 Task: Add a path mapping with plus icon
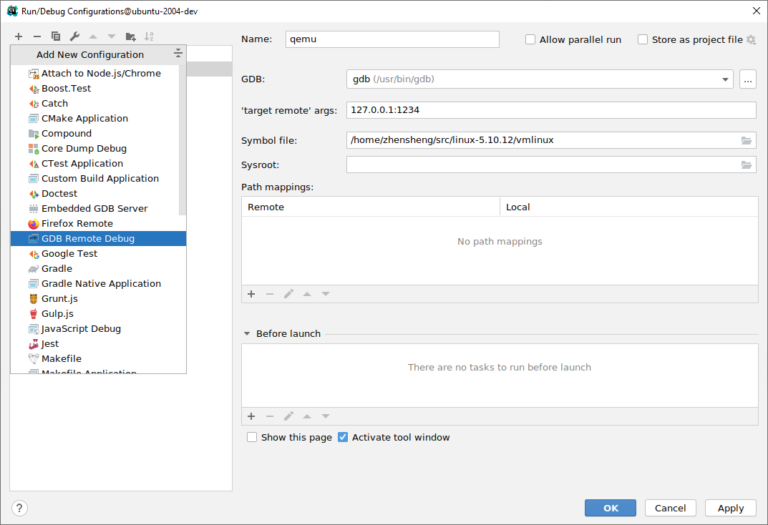pos(251,294)
